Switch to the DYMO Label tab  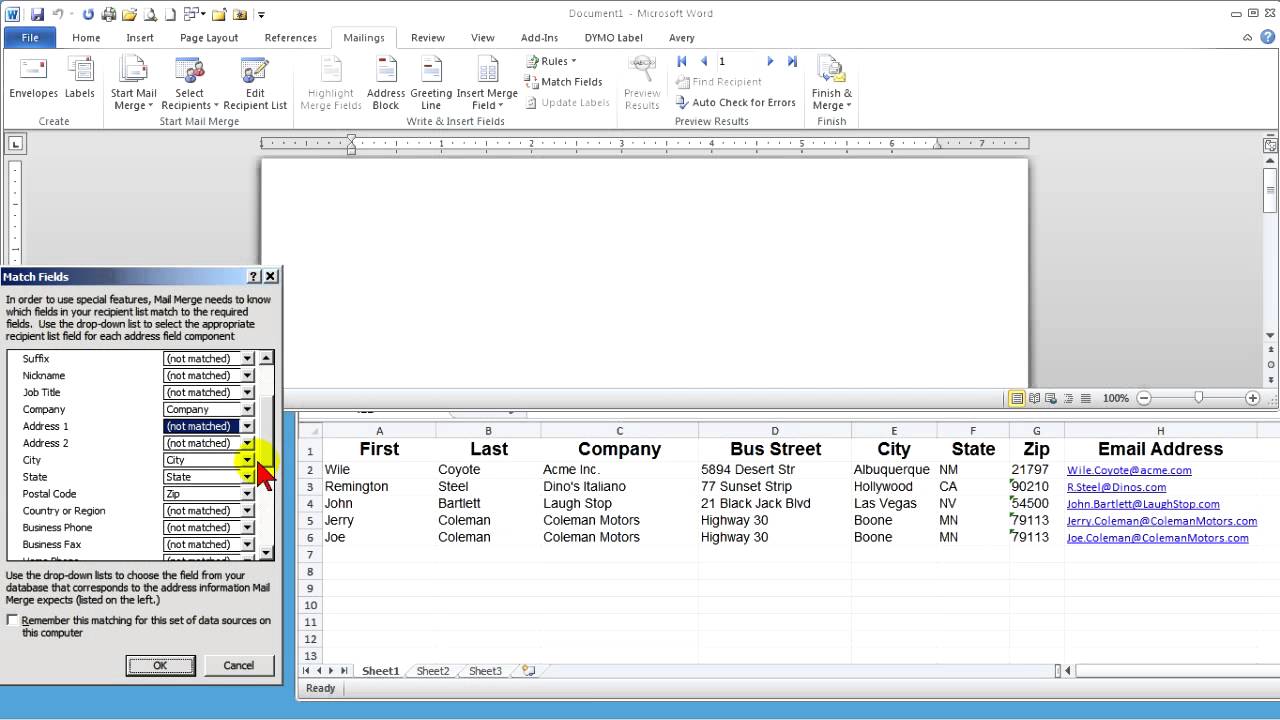click(x=614, y=38)
